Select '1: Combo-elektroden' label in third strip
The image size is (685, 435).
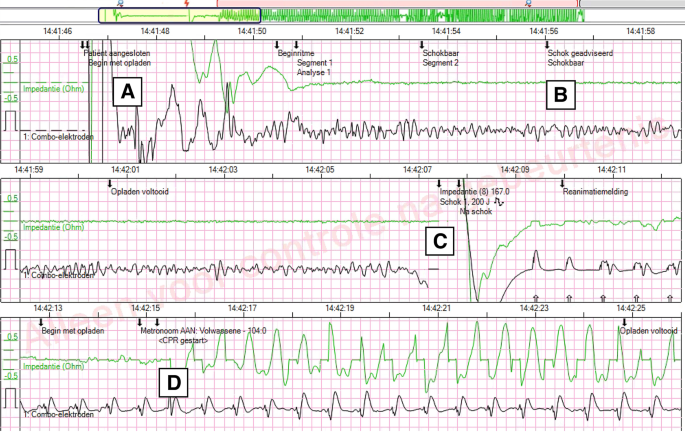pos(58,414)
